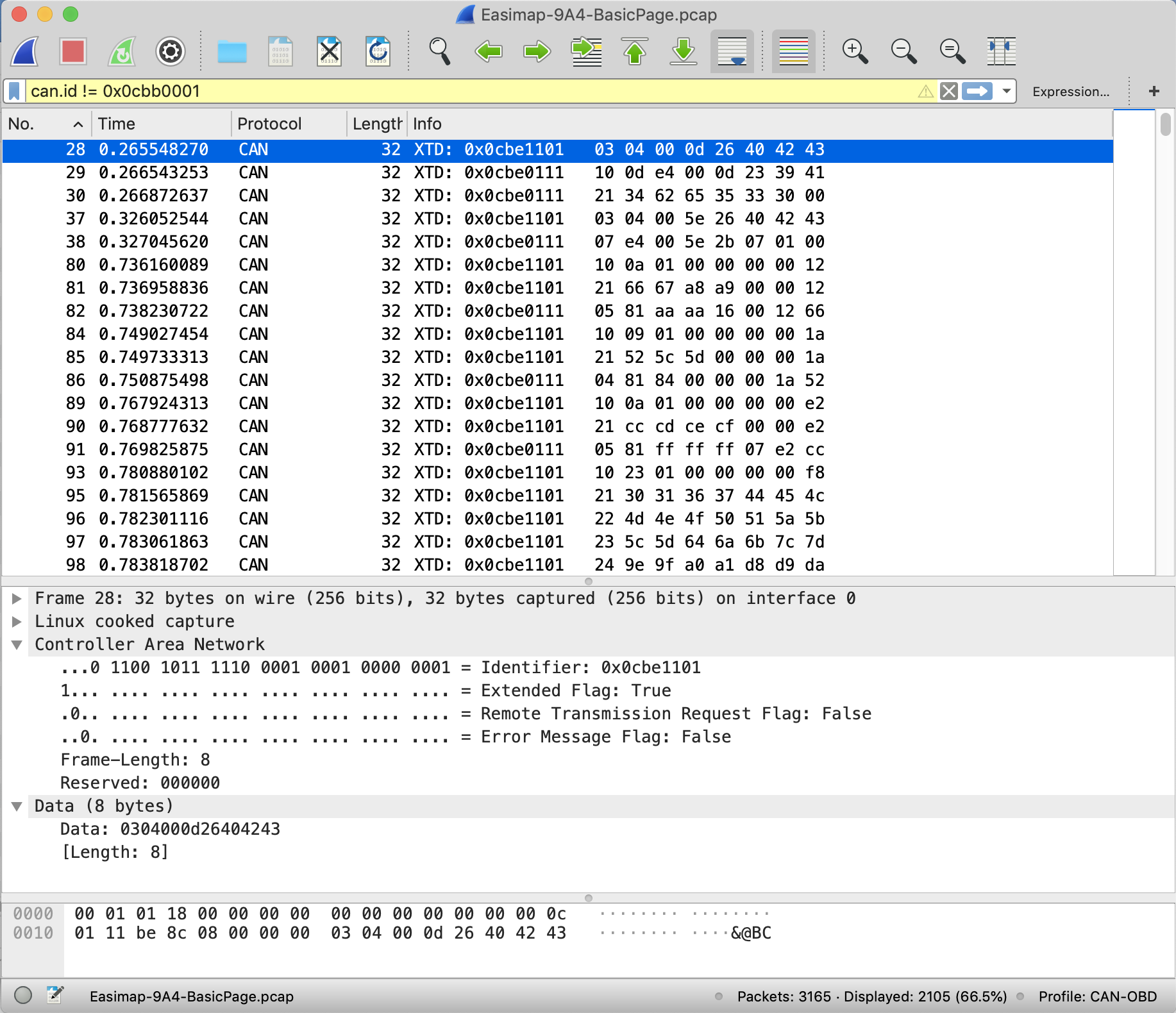Image resolution: width=1176 pixels, height=1013 pixels.
Task: Open display filter bookmarks icon
Action: 15,91
